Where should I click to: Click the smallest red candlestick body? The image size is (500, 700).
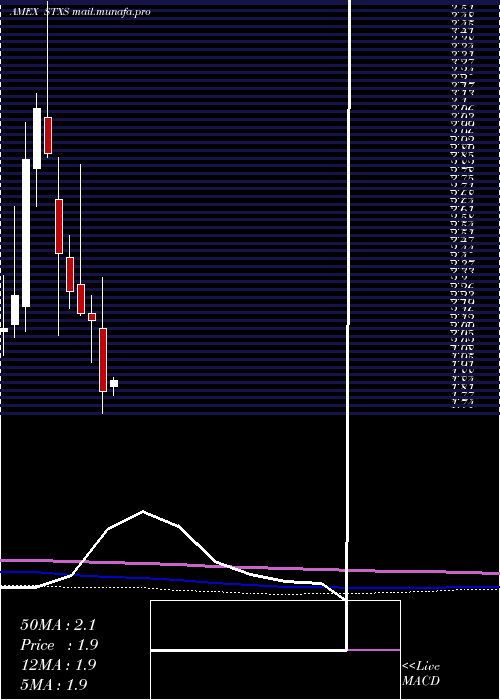tap(92, 317)
